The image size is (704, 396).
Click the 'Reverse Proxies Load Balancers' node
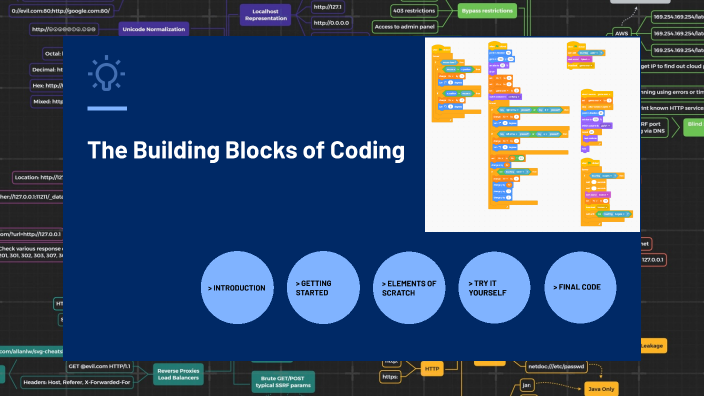(x=178, y=374)
